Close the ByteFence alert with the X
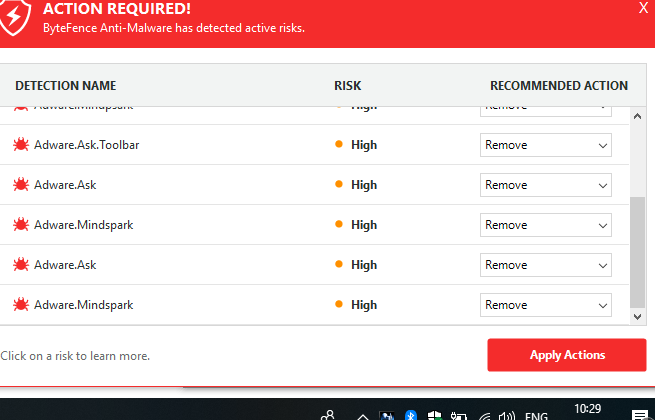655x420 pixels. coord(643,8)
